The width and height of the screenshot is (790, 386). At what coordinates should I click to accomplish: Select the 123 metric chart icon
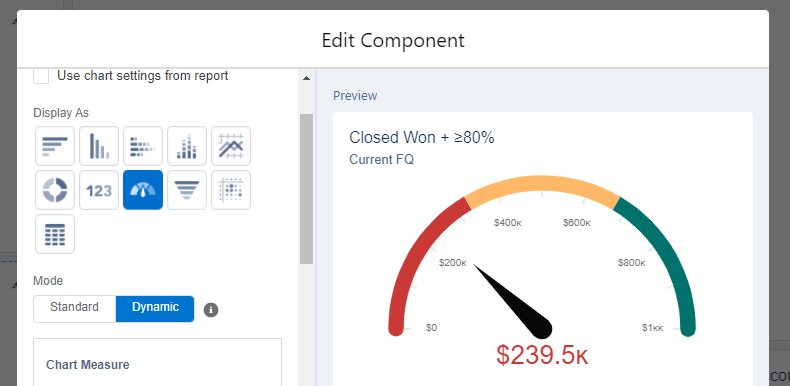(x=99, y=190)
